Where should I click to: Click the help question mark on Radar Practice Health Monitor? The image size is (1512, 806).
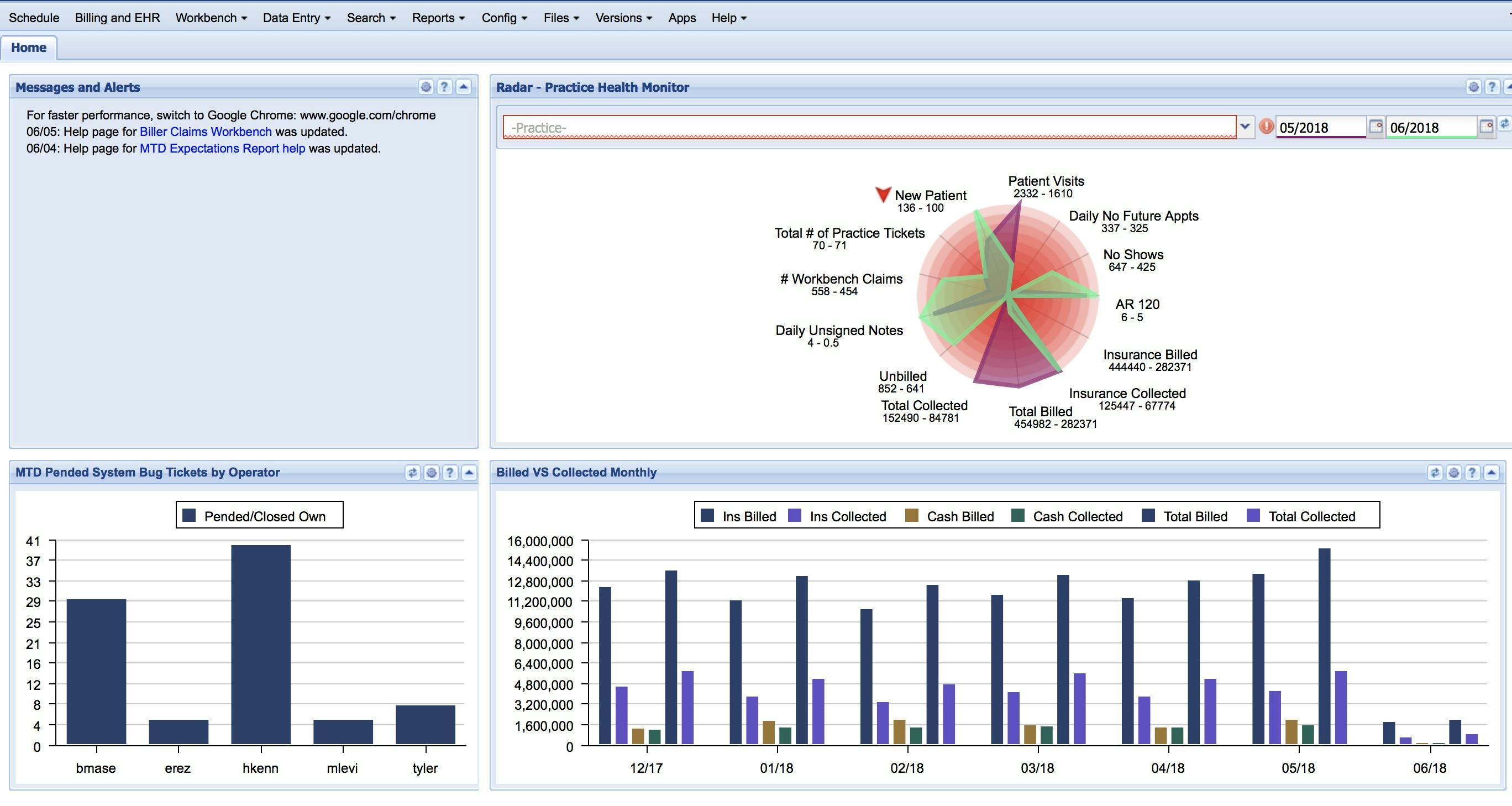[1492, 87]
